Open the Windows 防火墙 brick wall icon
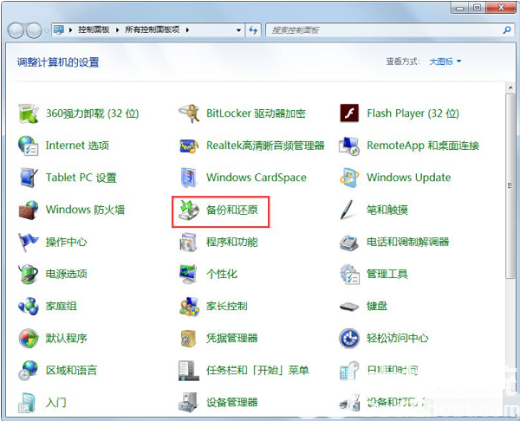Screen dimensions: 520x421 [28, 210]
